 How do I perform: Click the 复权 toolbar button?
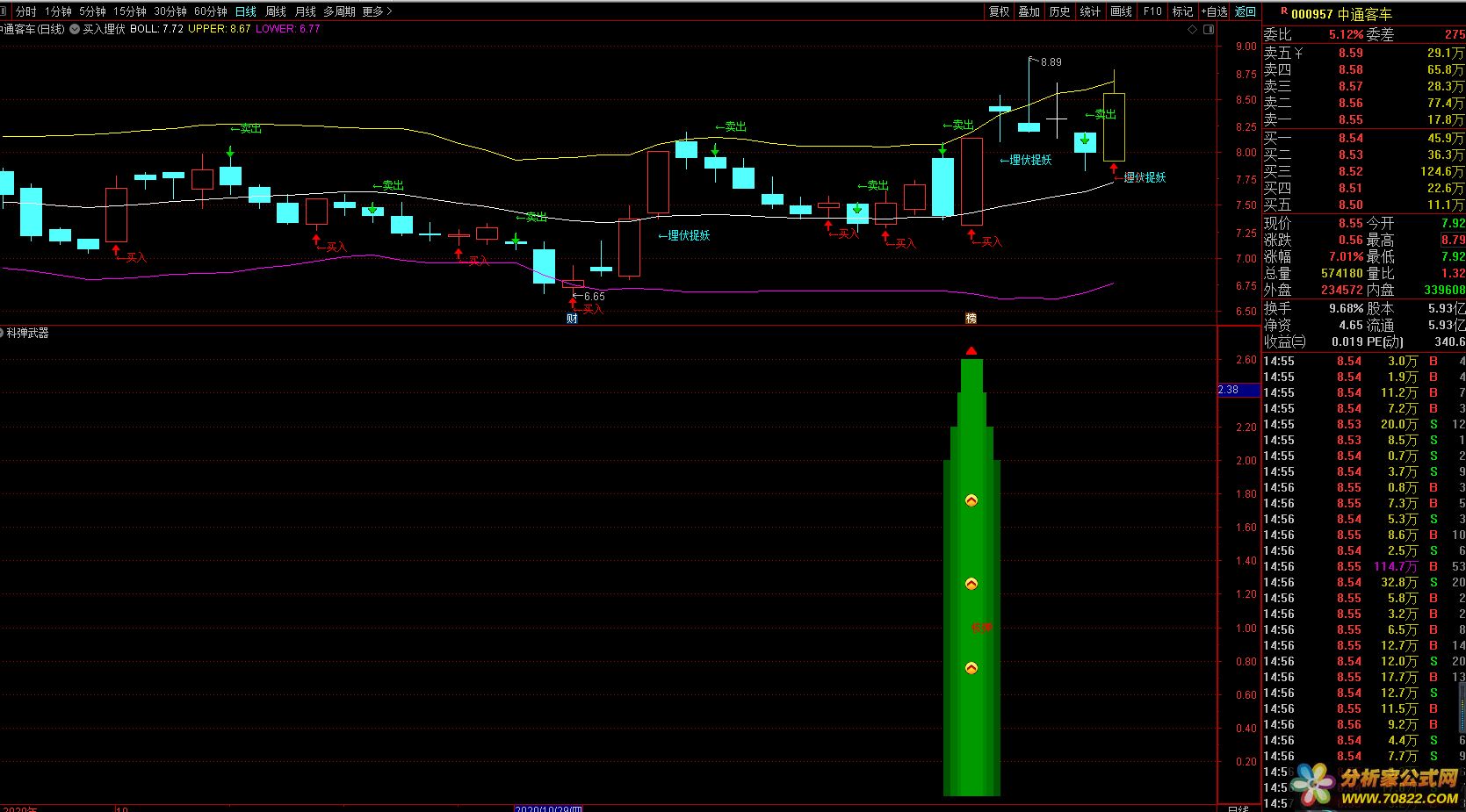tap(1000, 11)
